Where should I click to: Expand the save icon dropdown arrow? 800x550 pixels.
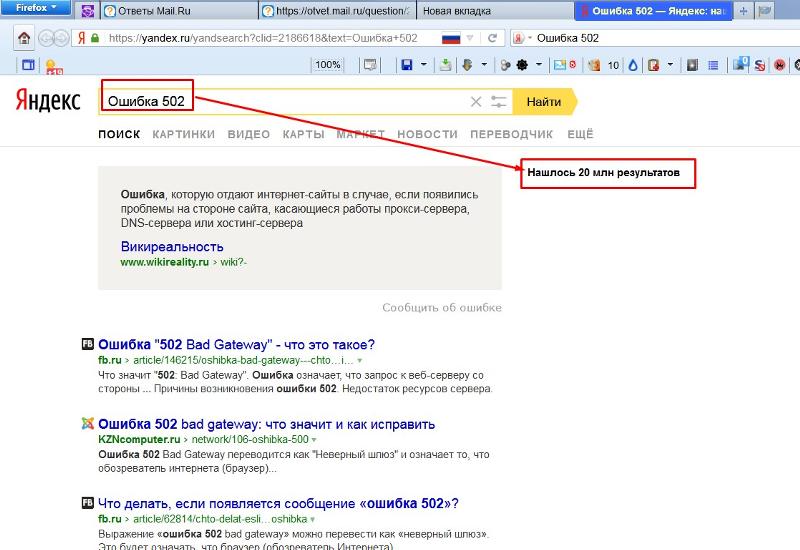(x=423, y=65)
